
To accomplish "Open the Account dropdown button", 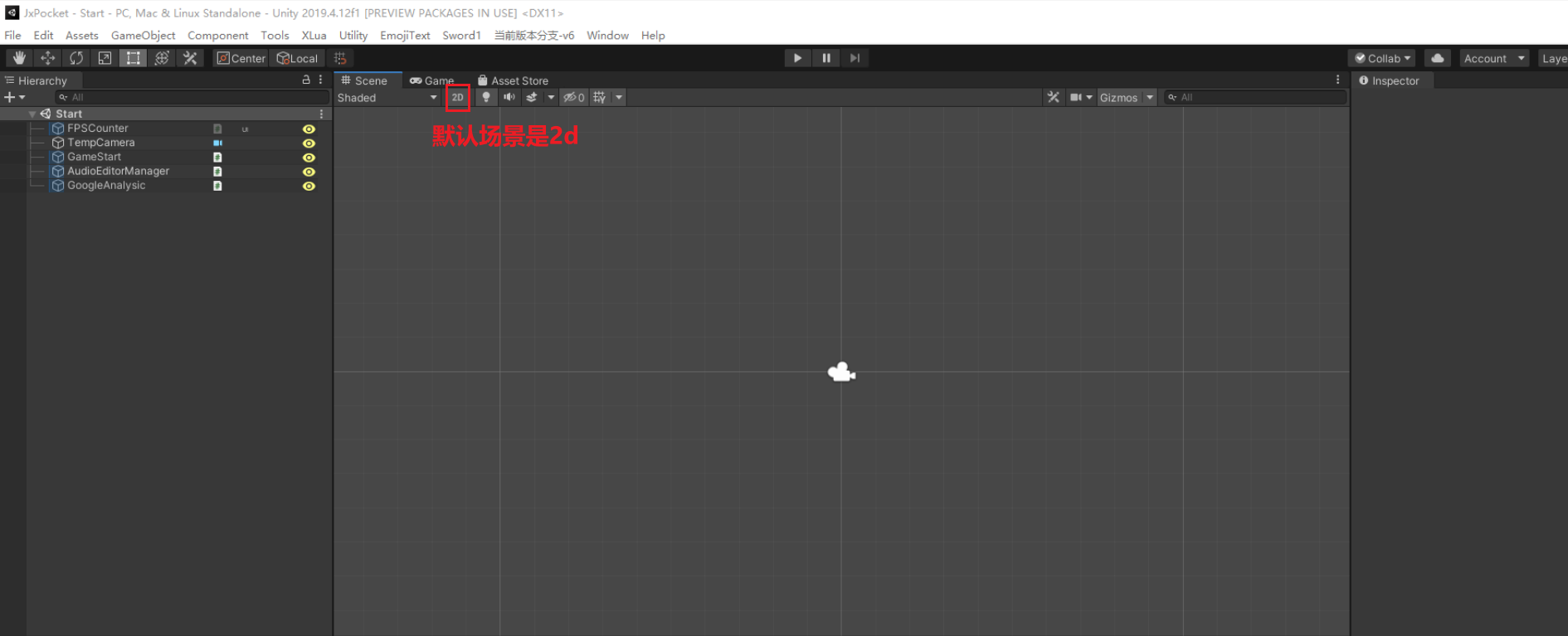I will point(1493,58).
